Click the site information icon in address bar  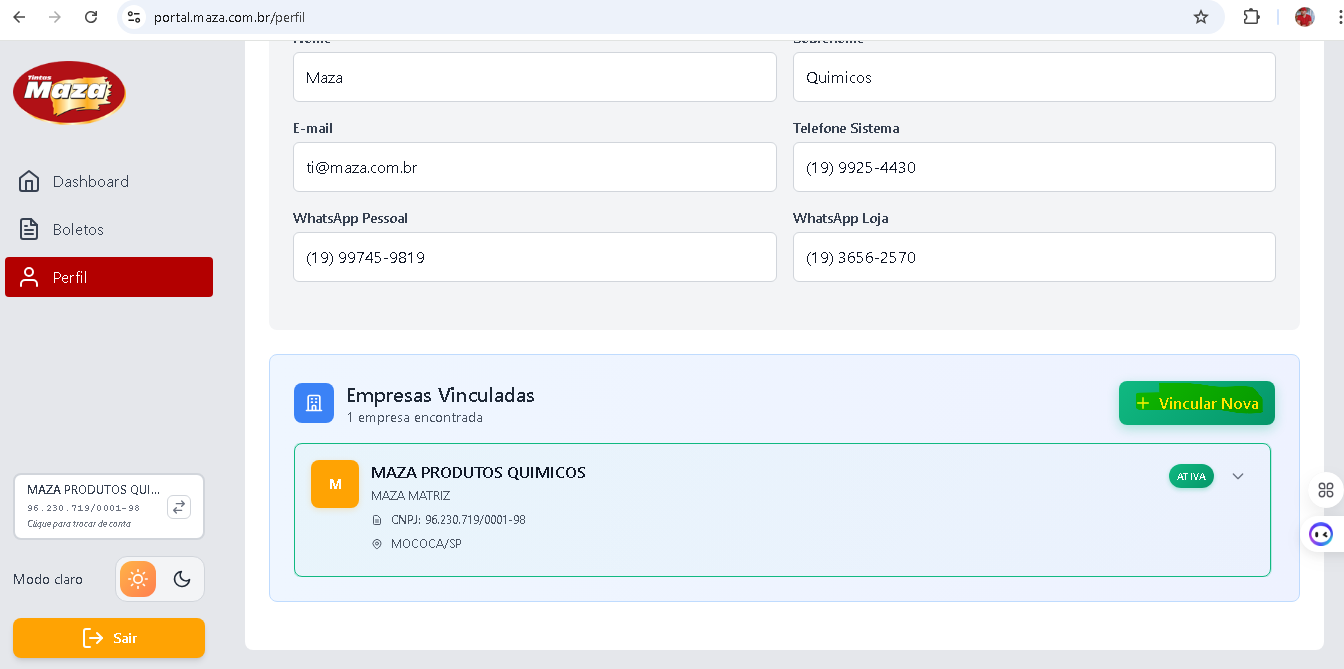[x=135, y=17]
